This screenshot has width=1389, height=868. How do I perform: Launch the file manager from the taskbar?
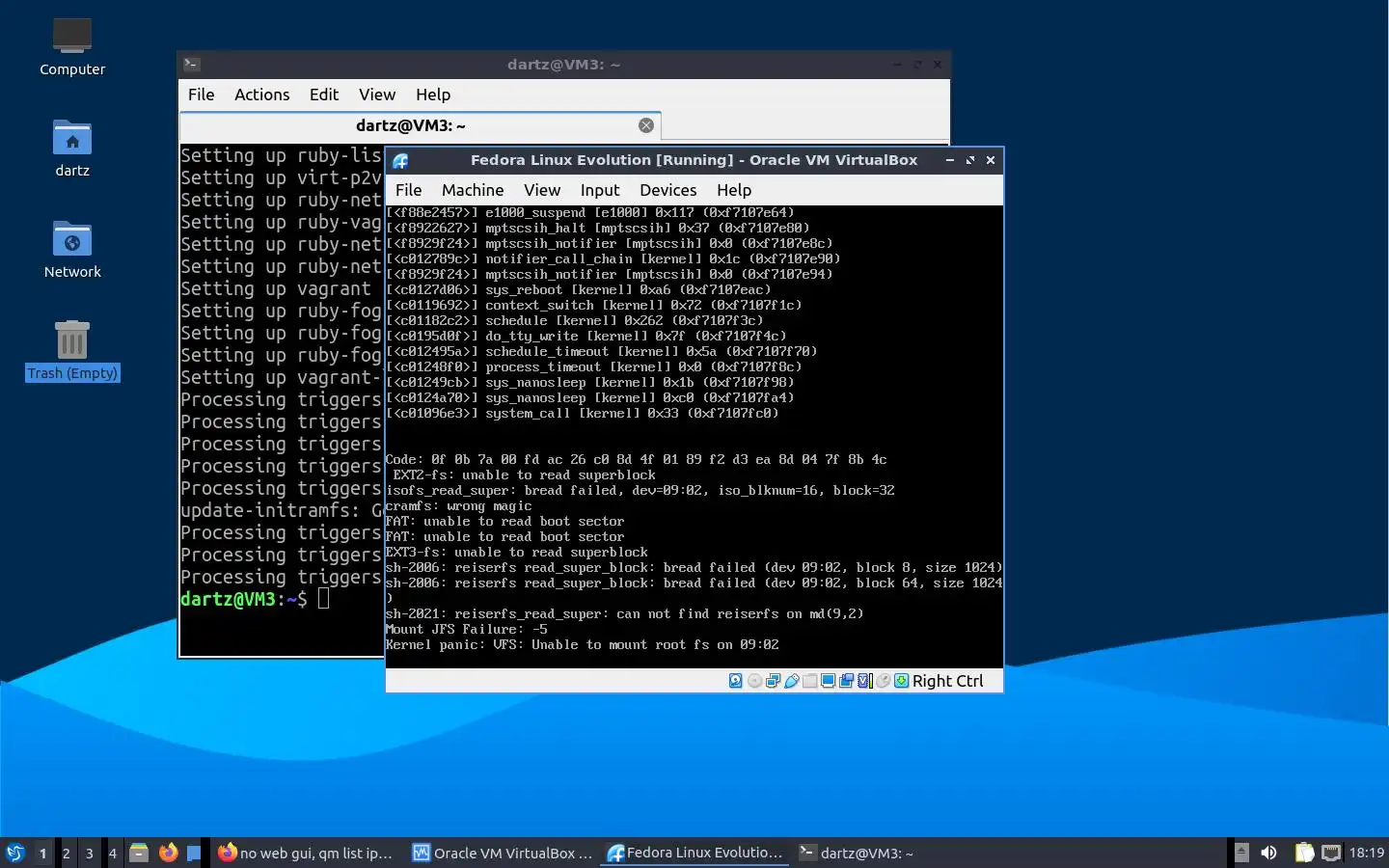click(139, 853)
